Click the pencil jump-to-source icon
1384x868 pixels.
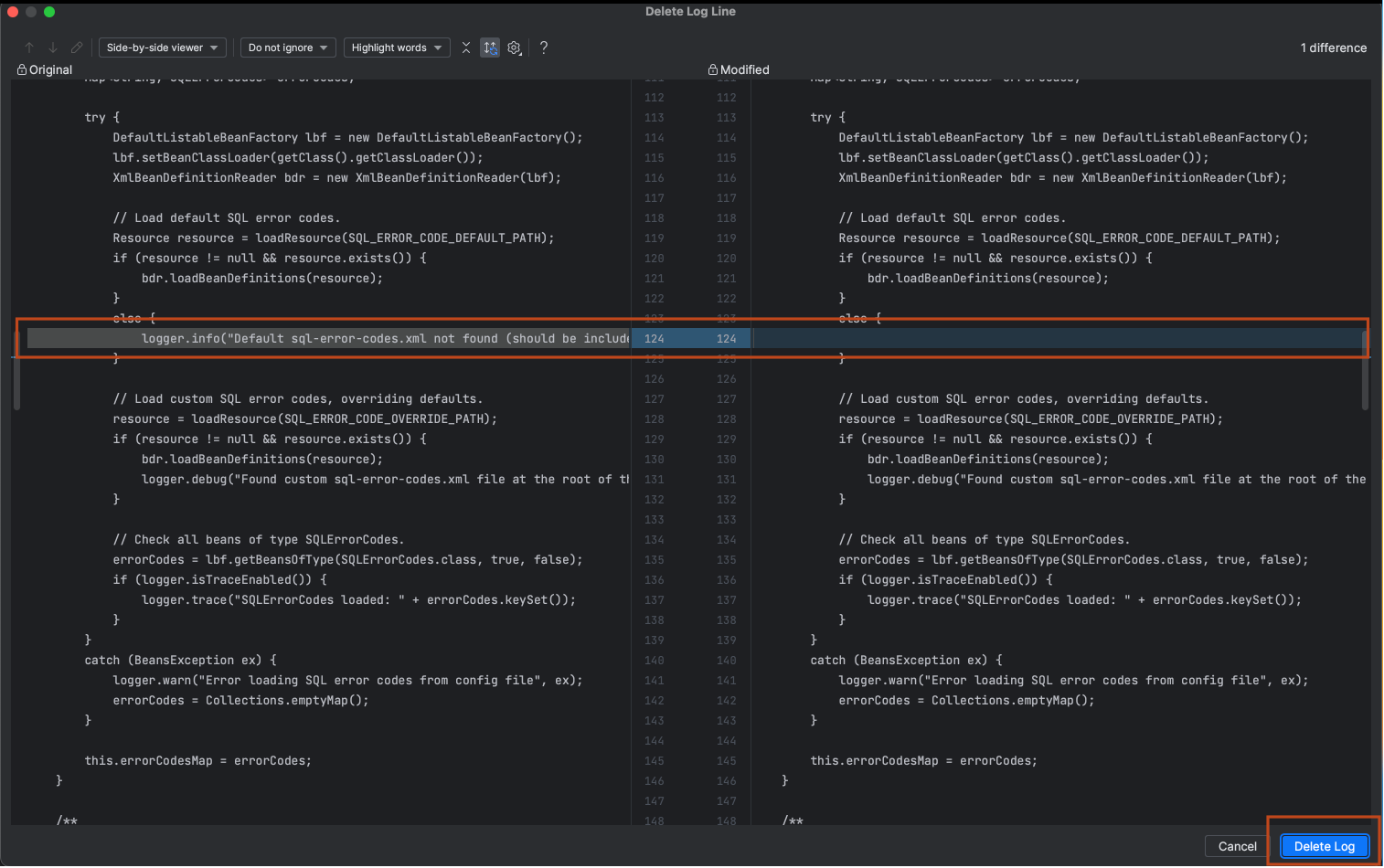(x=77, y=48)
